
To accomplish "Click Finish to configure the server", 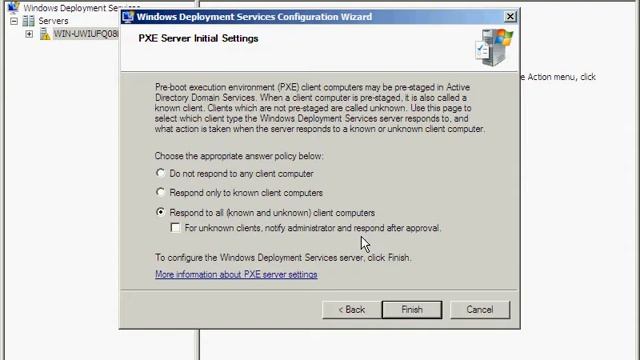I will coord(412,310).
